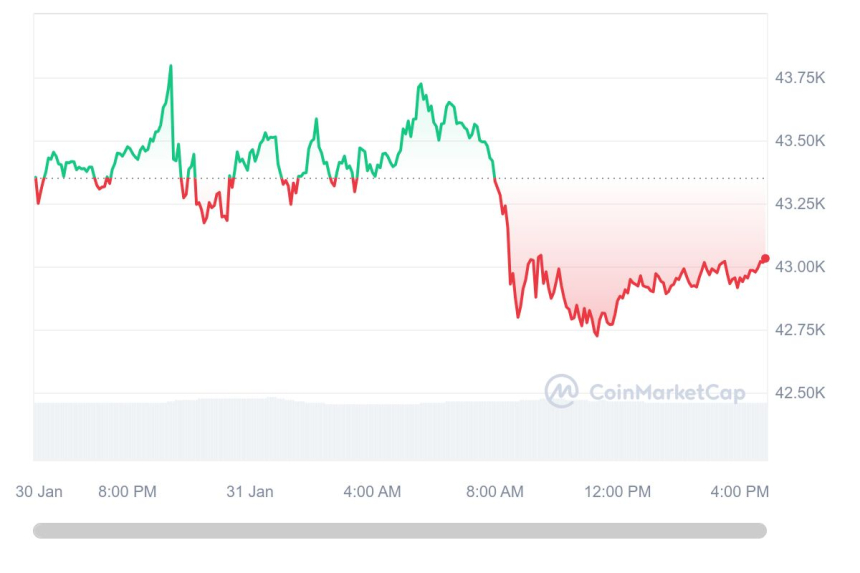The image size is (860, 573).
Task: Select the 12:00 PM time label
Action: [x=618, y=491]
